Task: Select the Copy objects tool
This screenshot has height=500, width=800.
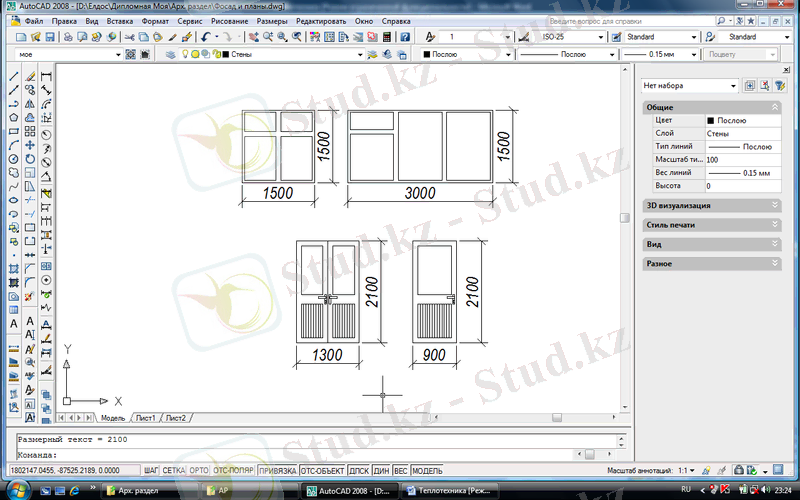Action: pyautogui.click(x=30, y=90)
